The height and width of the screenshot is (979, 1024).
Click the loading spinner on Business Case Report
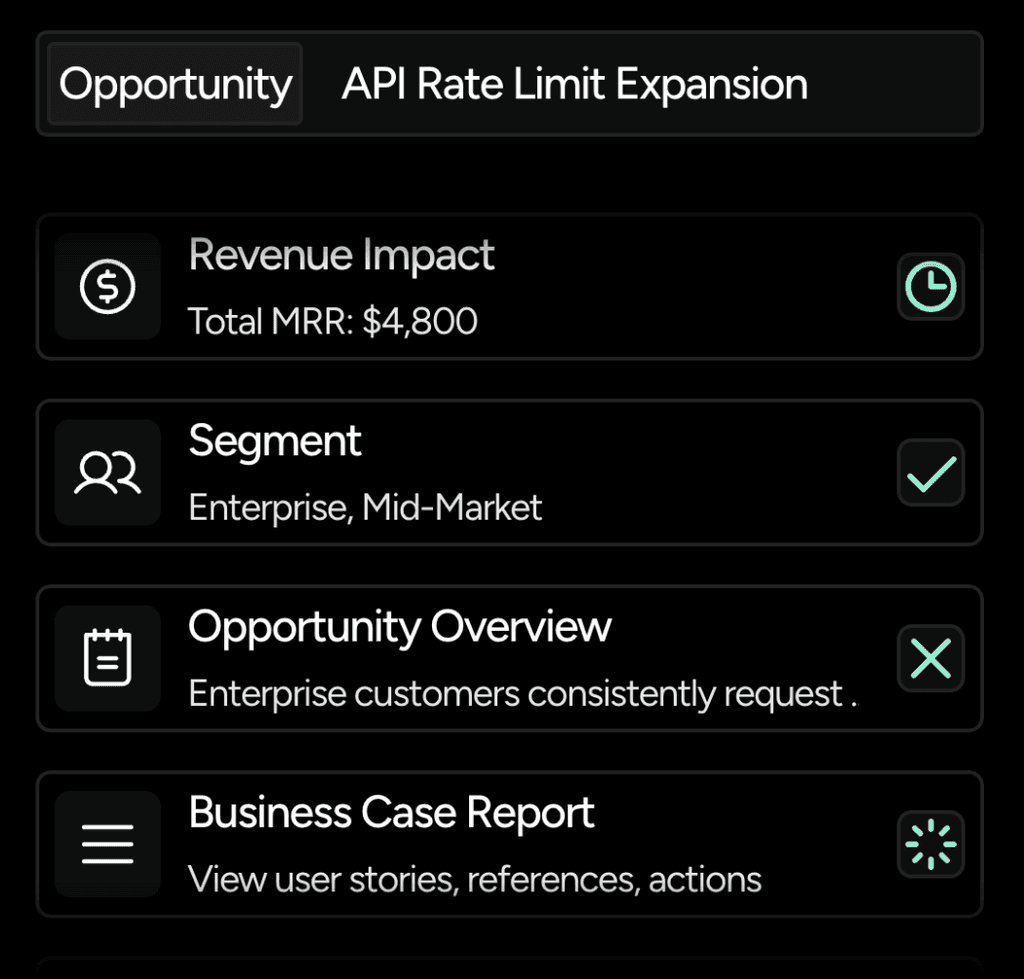(931, 844)
